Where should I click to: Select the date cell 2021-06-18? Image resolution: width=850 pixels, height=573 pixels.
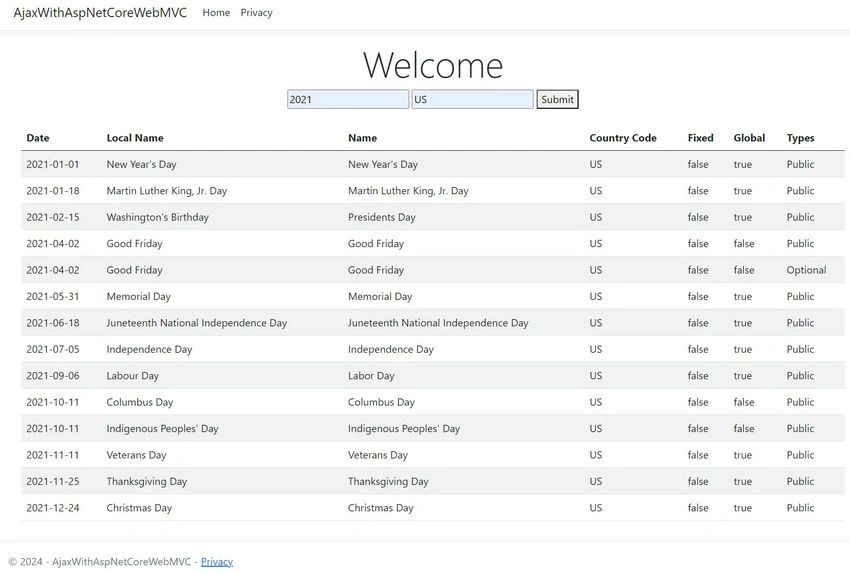point(53,323)
